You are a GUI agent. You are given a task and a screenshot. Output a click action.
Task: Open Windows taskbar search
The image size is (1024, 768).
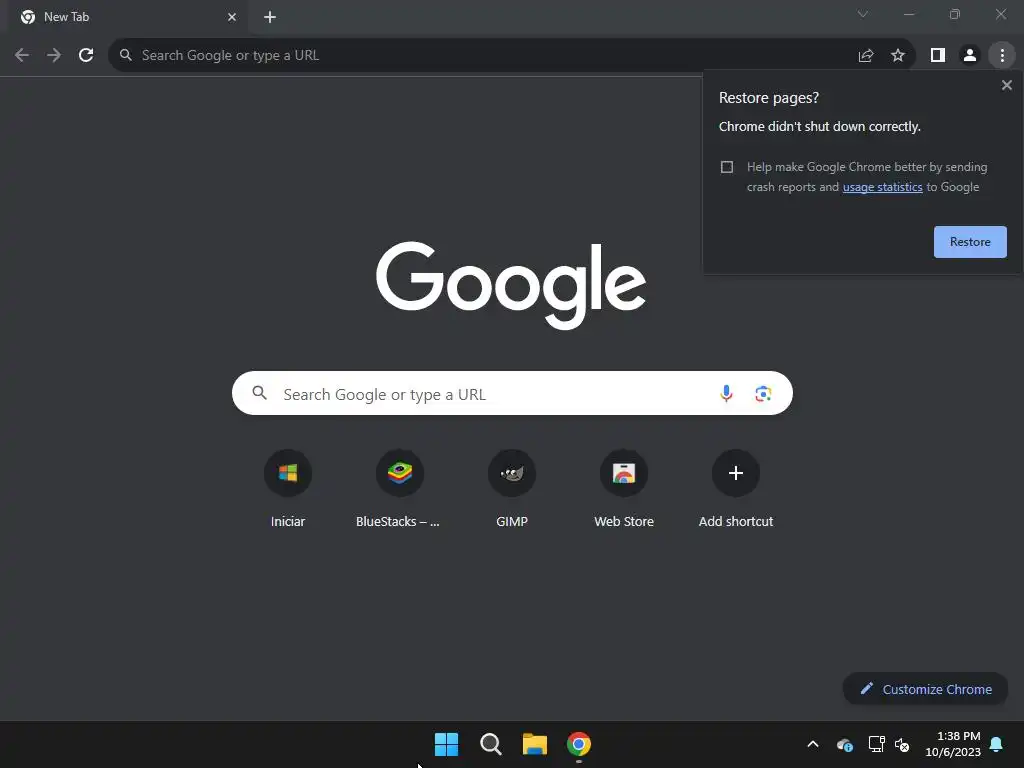[x=490, y=744]
